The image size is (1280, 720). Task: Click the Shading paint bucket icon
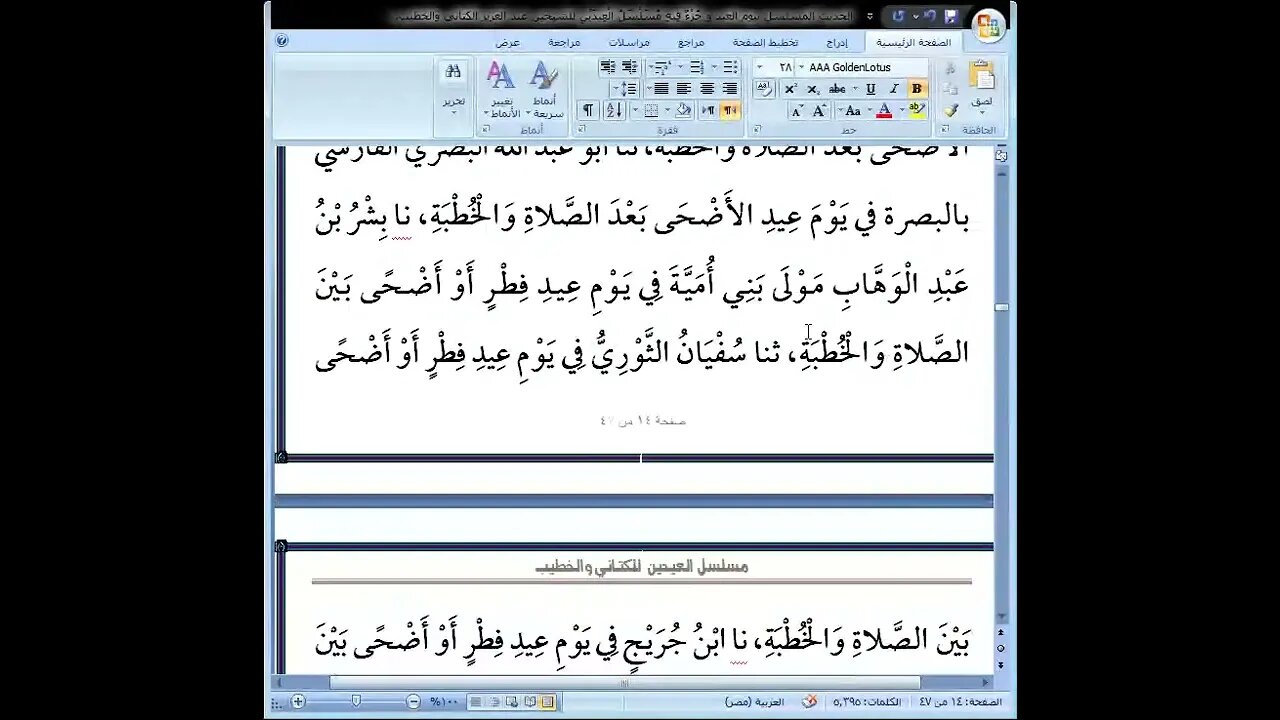(x=682, y=110)
